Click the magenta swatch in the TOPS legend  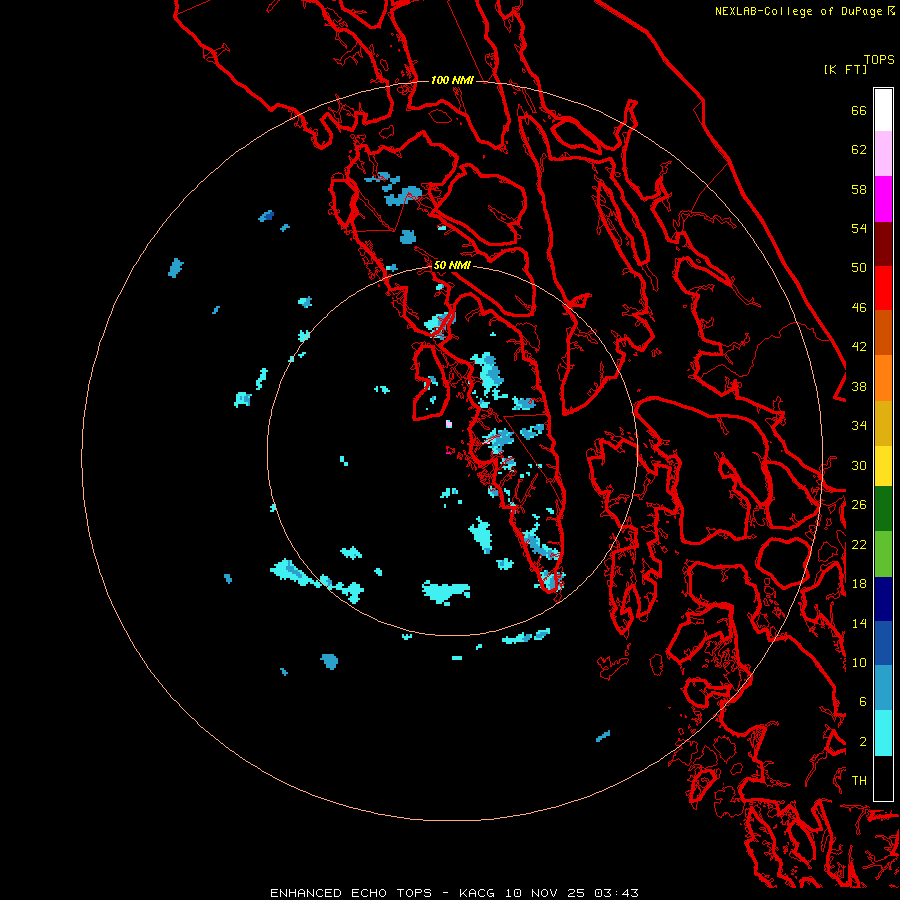[x=883, y=199]
